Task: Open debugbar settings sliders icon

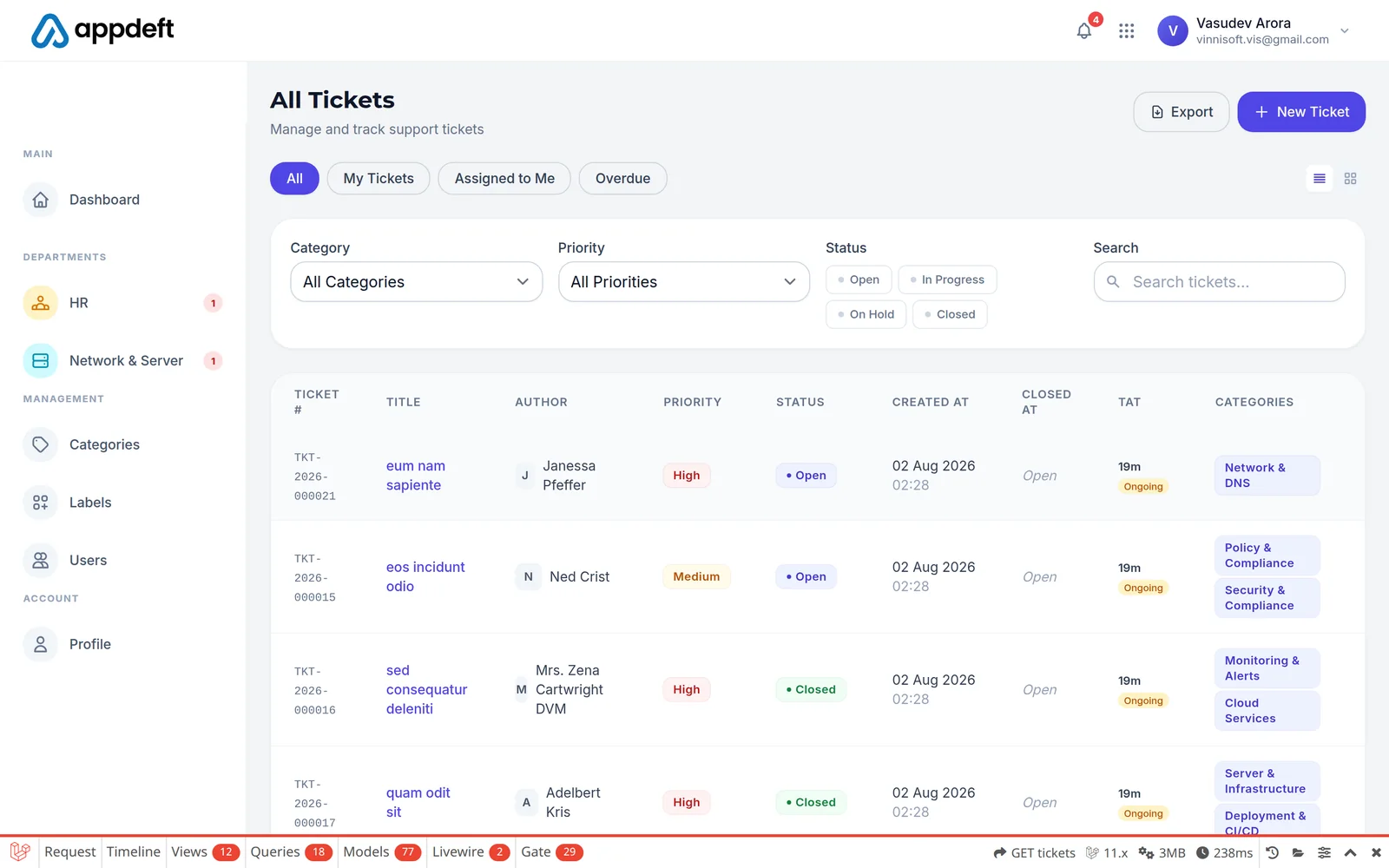Action: point(1324,852)
